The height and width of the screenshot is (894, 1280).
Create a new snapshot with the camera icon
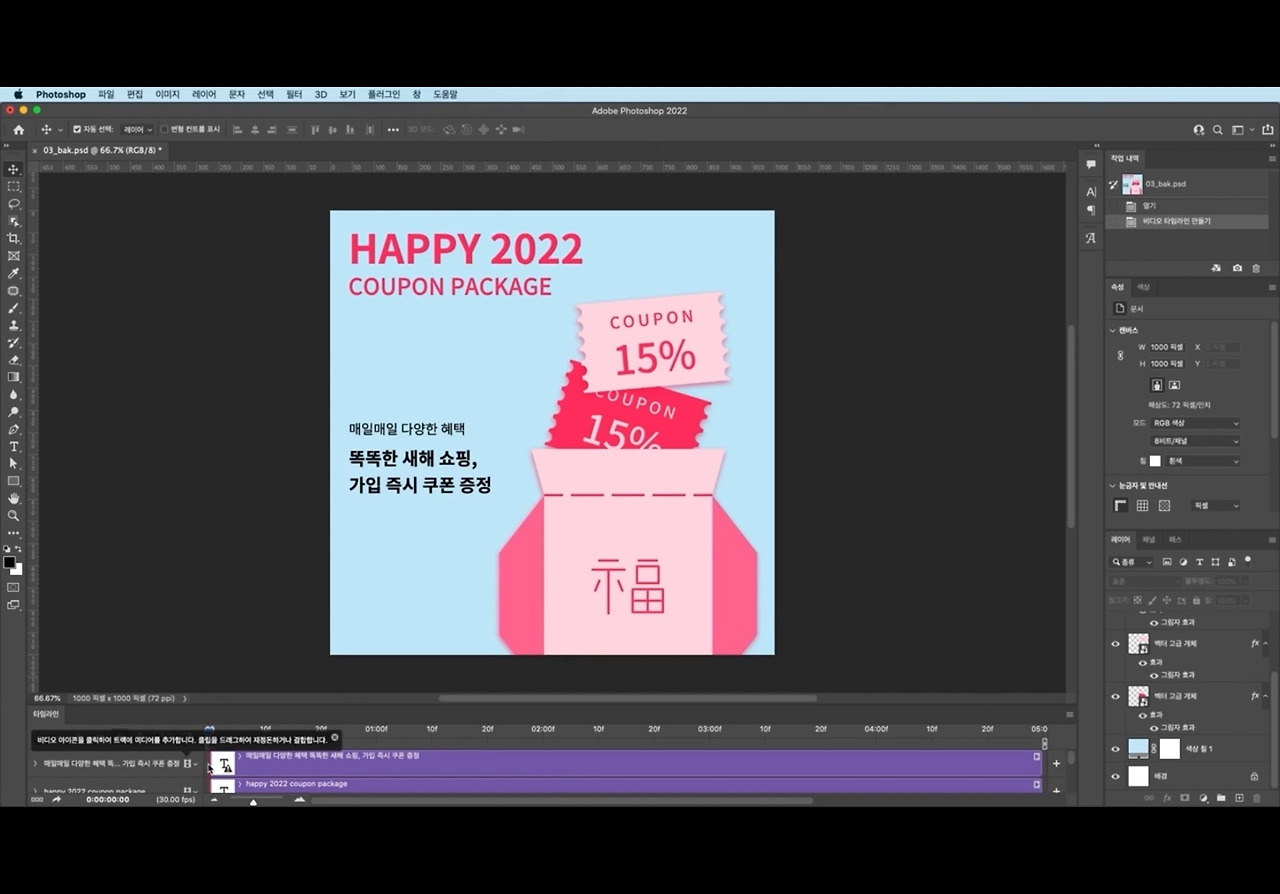coord(1237,267)
